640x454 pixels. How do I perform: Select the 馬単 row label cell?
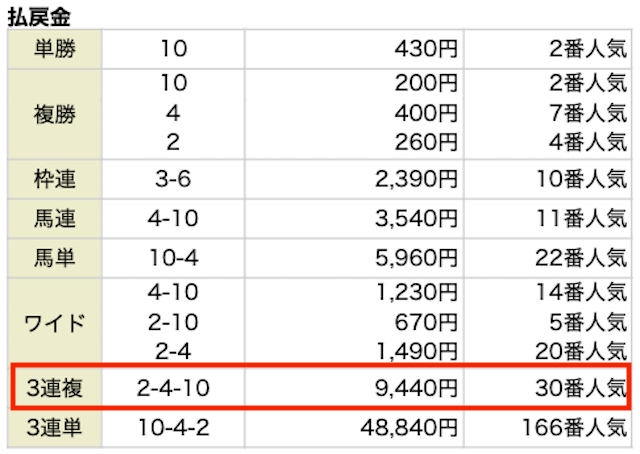(x=55, y=256)
